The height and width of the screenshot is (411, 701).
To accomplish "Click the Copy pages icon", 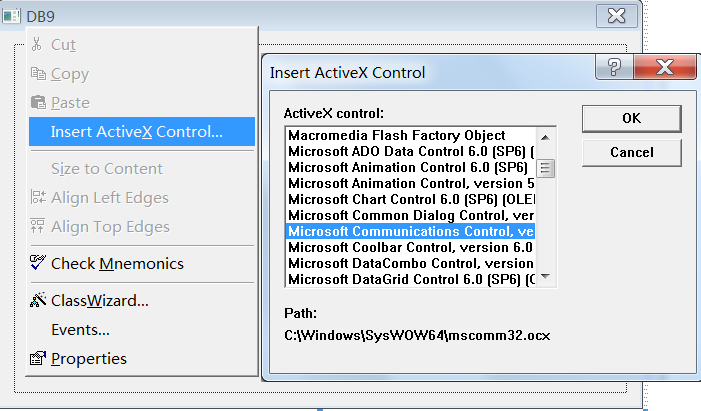I will point(38,73).
